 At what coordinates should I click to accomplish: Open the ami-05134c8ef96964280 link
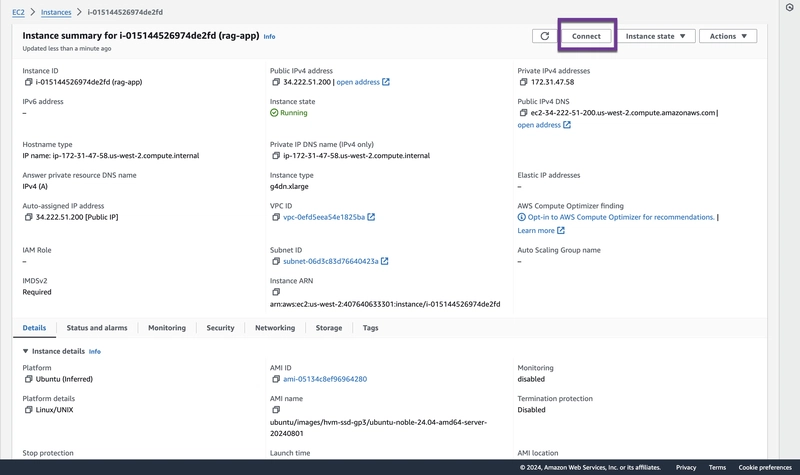coord(325,379)
